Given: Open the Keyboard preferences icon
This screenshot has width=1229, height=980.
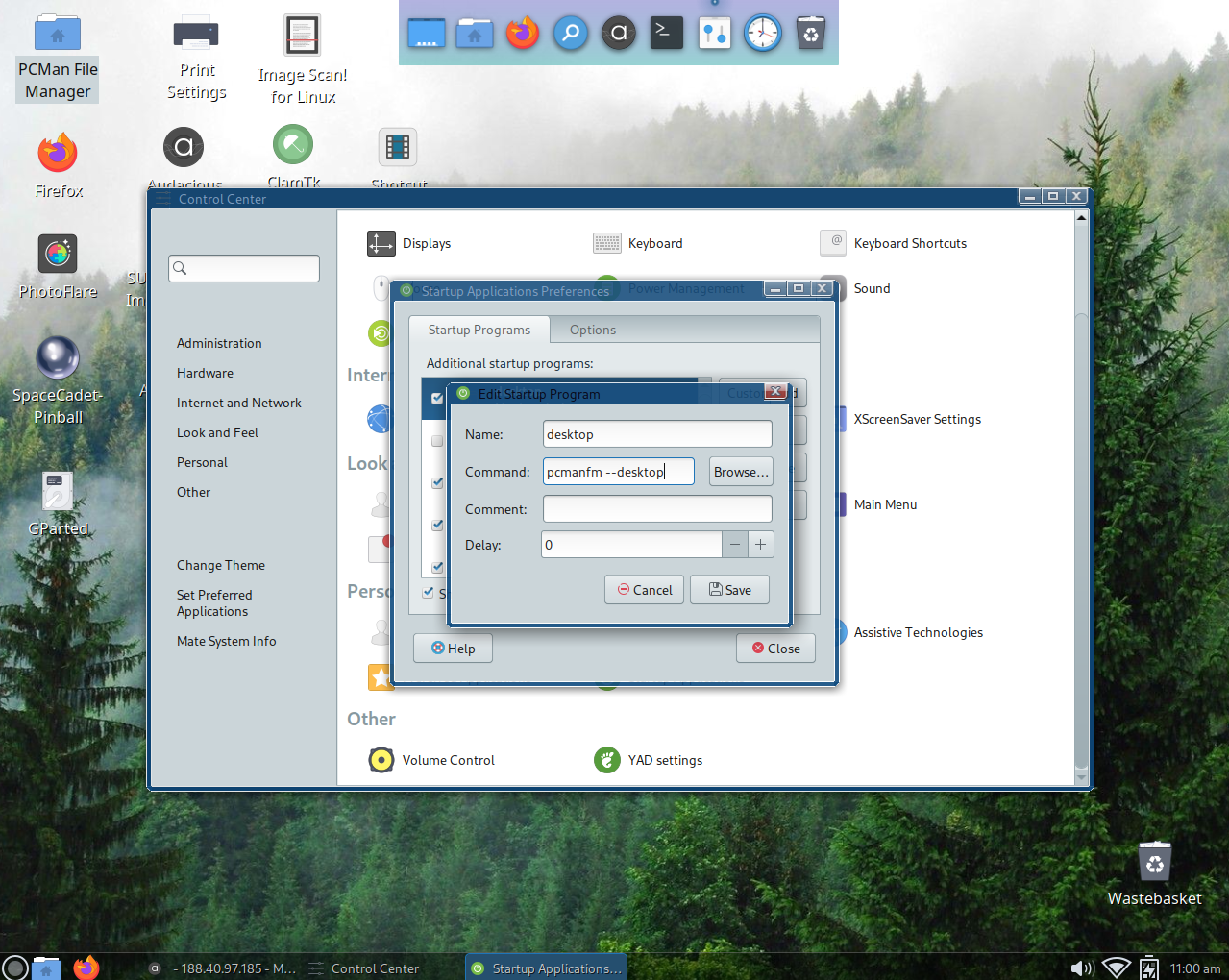Looking at the screenshot, I should coord(607,244).
